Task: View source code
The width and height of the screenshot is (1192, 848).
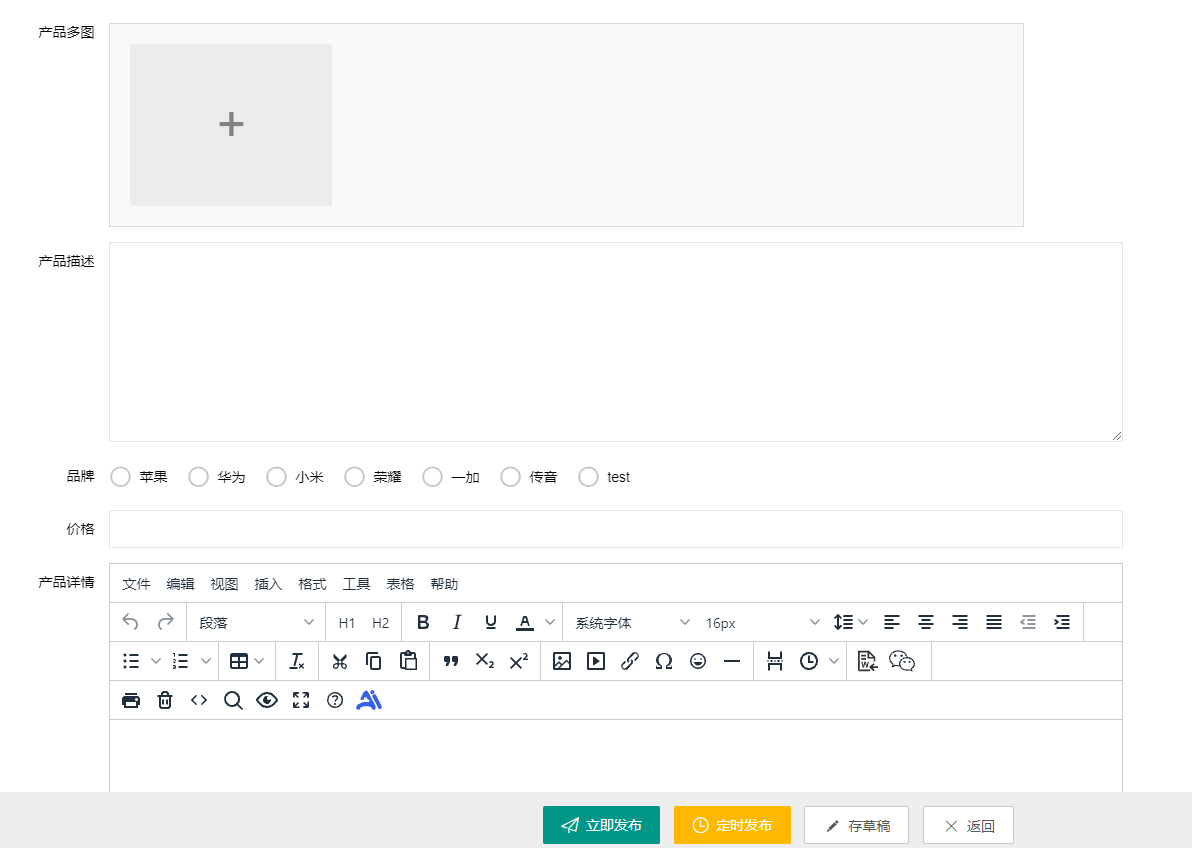Action: [199, 700]
